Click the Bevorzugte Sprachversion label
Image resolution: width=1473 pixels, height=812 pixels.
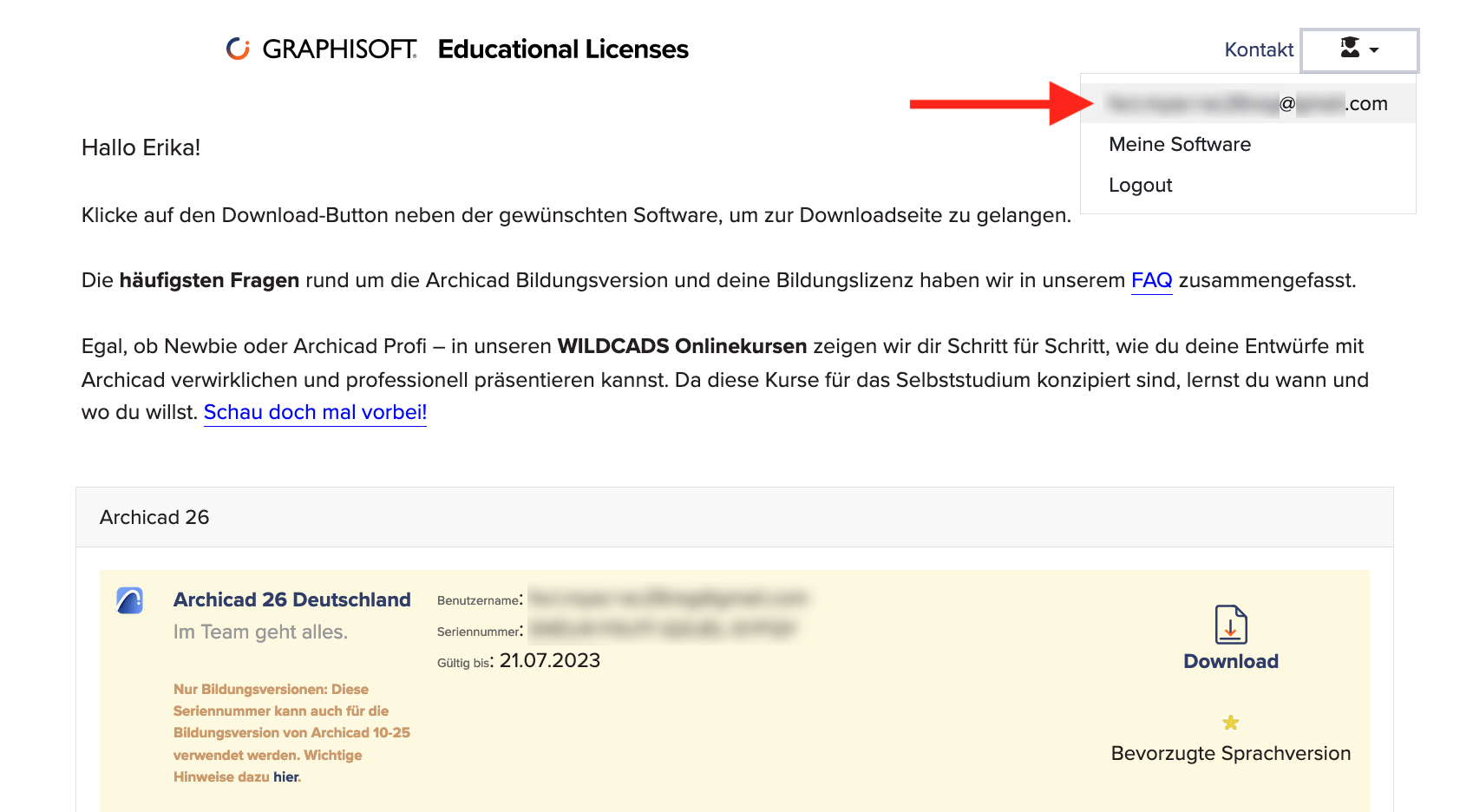[1231, 753]
